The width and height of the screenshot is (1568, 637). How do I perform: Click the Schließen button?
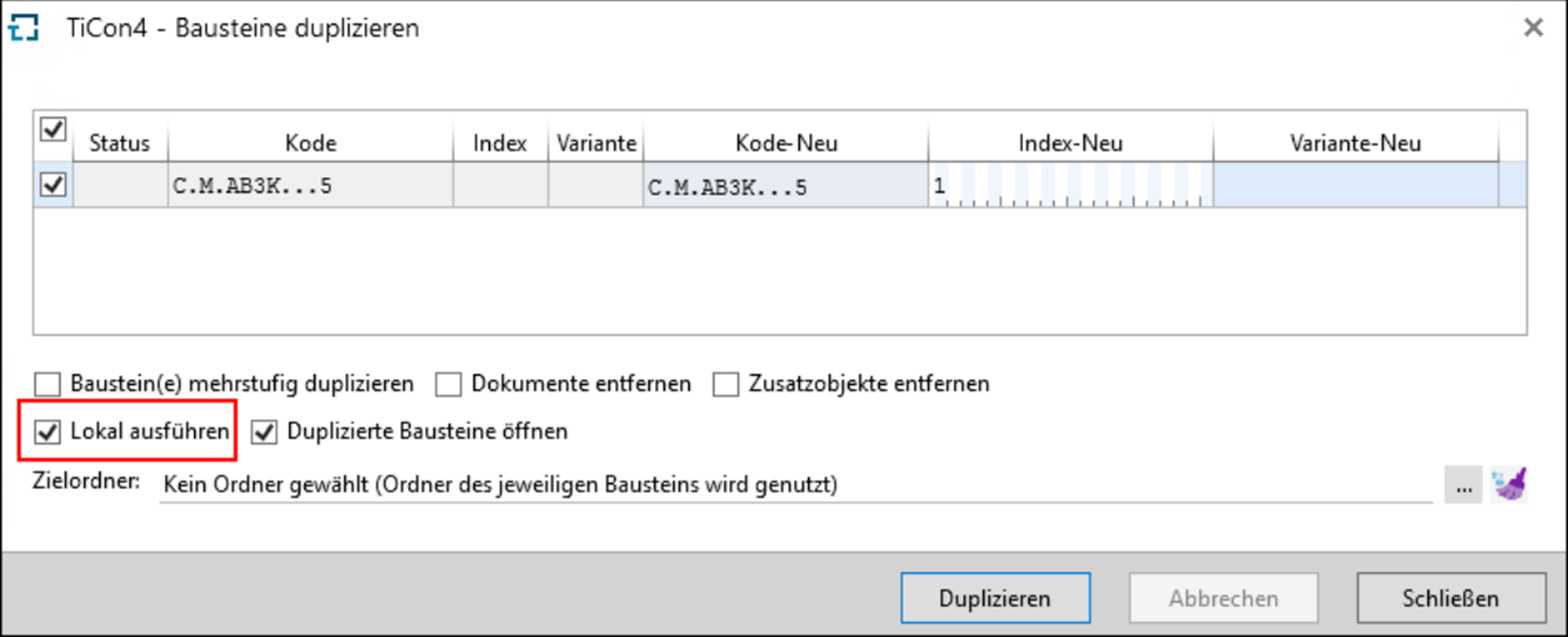(1450, 597)
